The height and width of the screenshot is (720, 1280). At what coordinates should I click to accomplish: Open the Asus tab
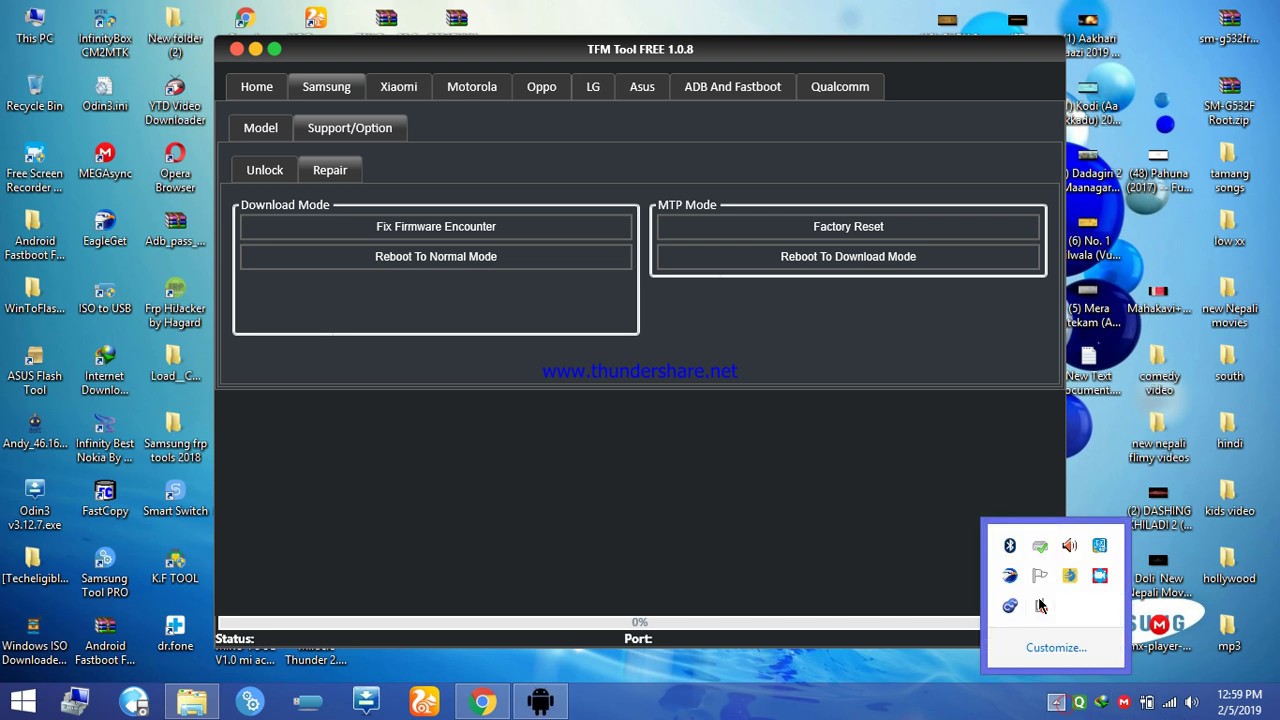(x=642, y=87)
